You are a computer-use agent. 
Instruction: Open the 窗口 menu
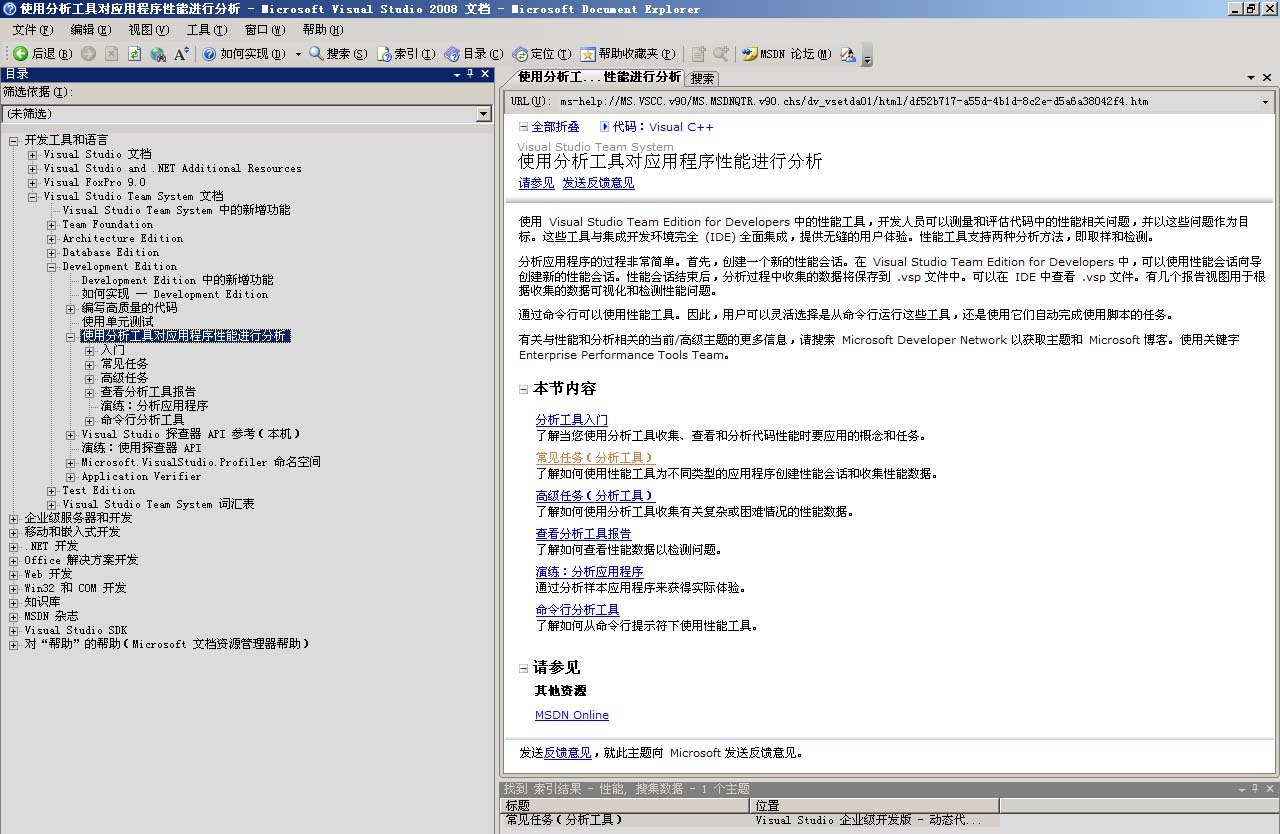click(264, 30)
